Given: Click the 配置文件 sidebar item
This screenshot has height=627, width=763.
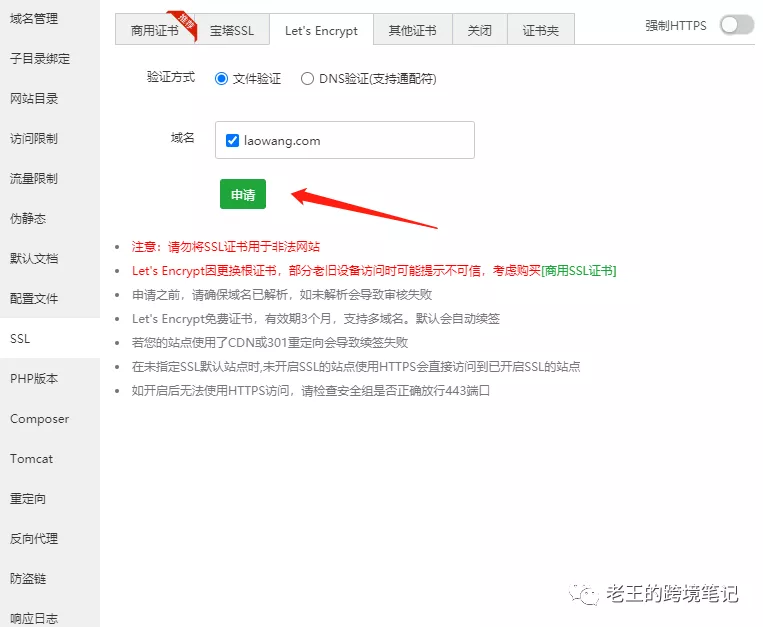Looking at the screenshot, I should coord(34,299).
